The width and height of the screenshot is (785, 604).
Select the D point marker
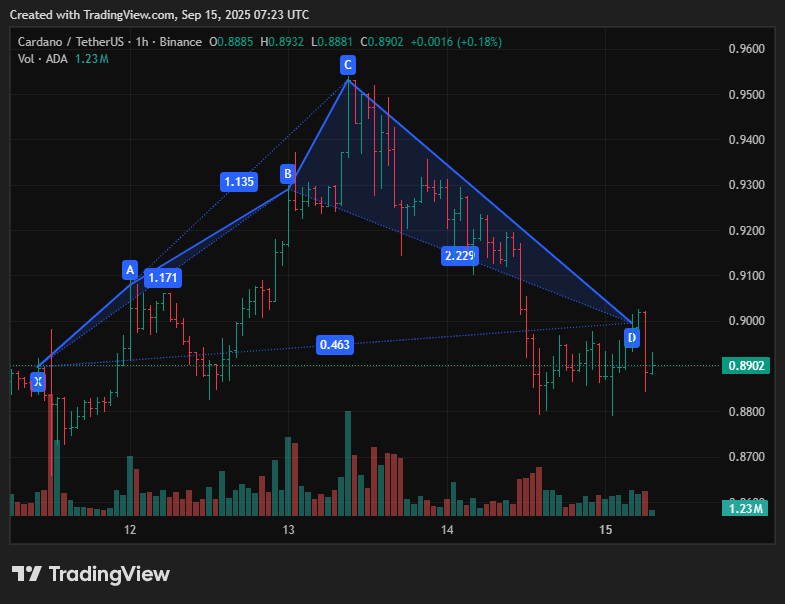coord(632,338)
